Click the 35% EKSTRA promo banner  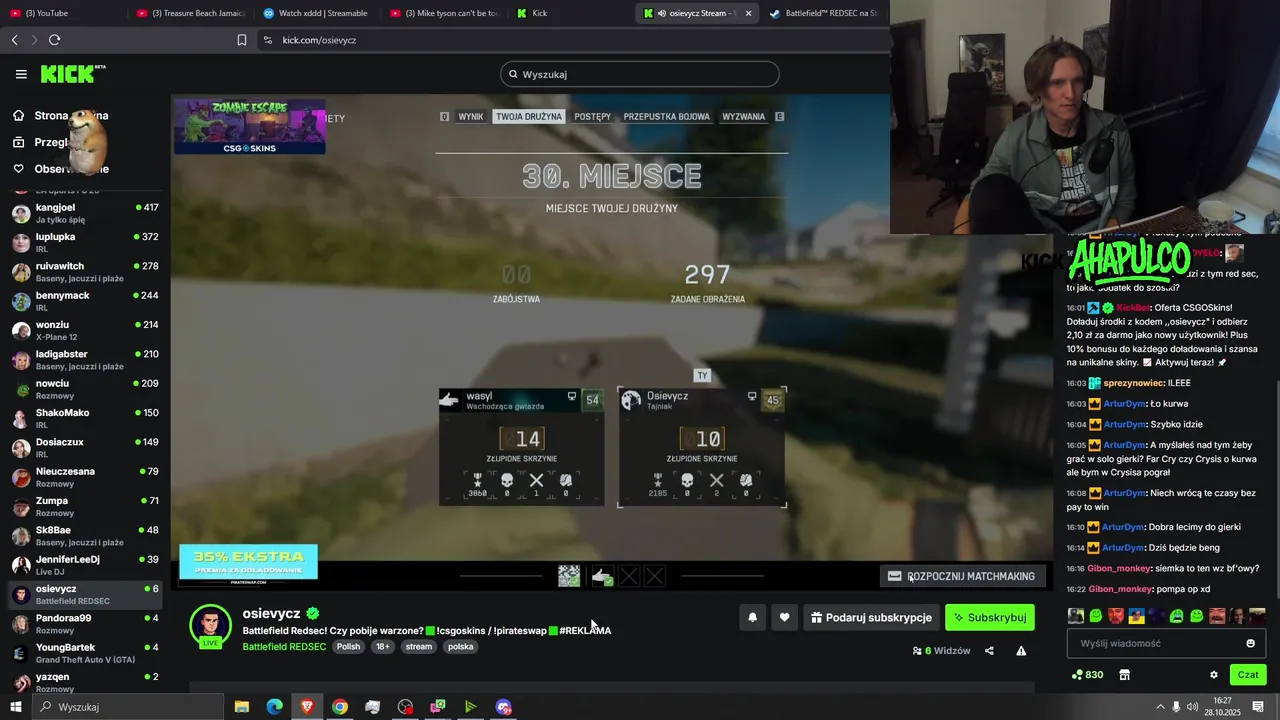pyautogui.click(x=248, y=562)
